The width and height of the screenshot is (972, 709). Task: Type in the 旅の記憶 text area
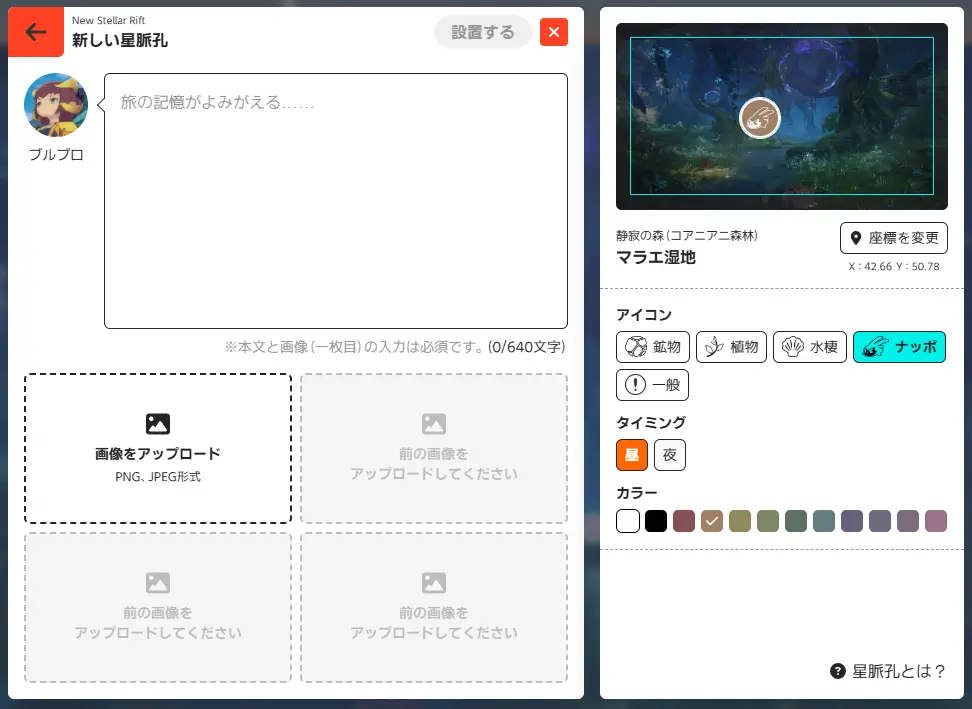coord(335,200)
